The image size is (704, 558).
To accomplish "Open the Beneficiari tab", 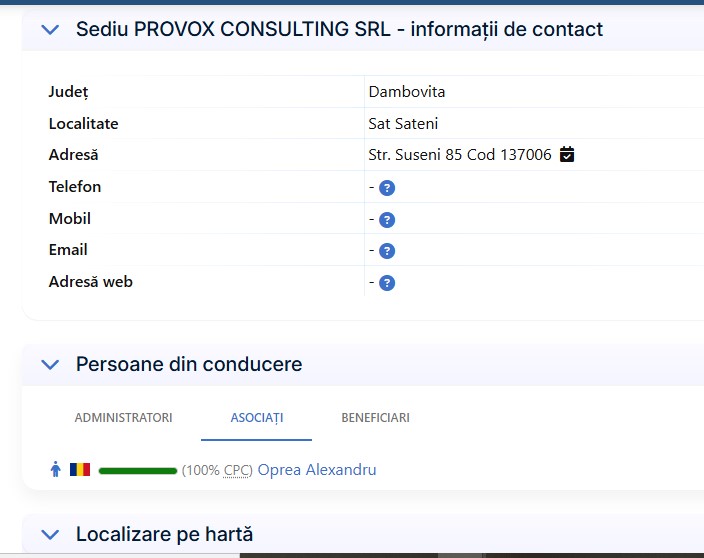I will pyautogui.click(x=375, y=418).
